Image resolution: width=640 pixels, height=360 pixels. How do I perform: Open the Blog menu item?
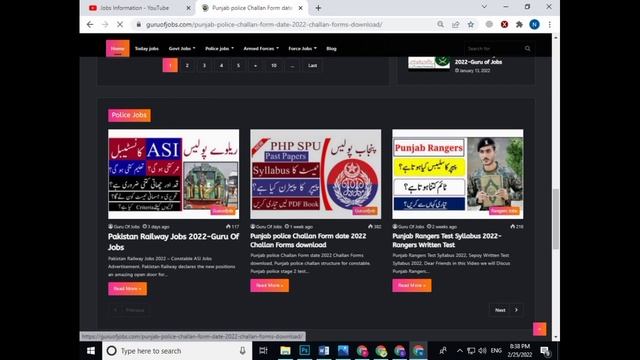click(331, 49)
